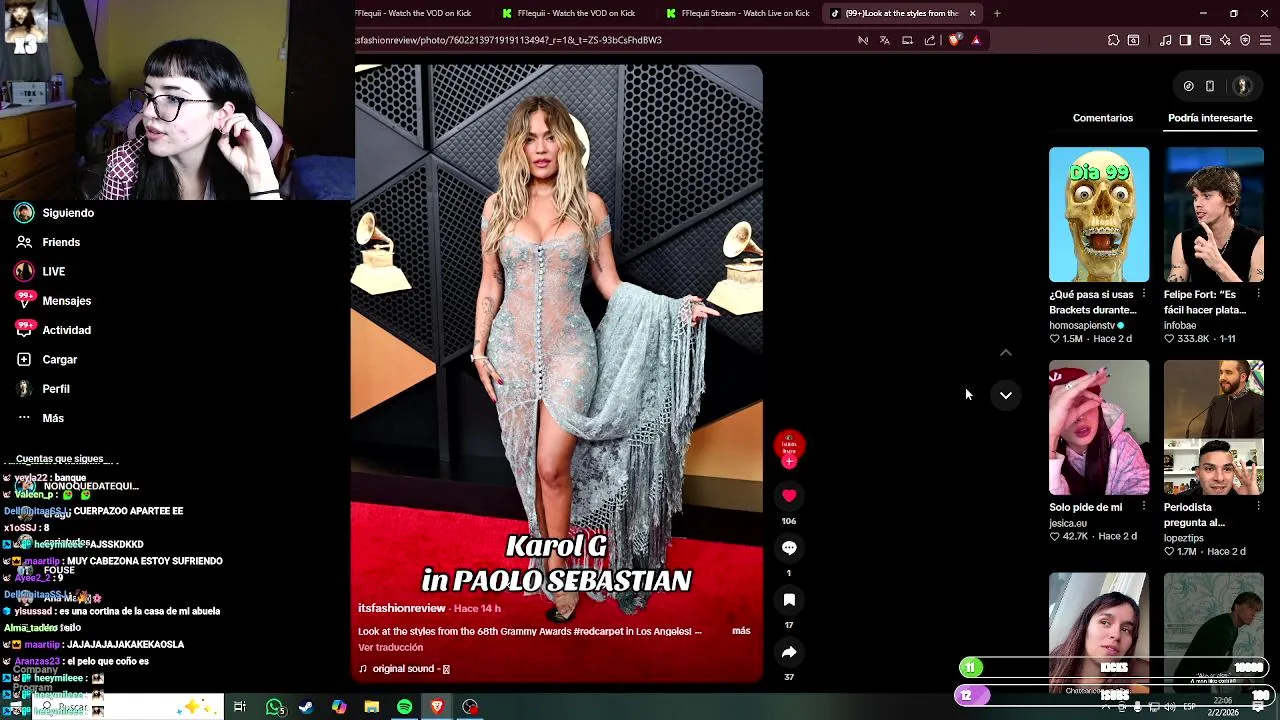The image size is (1280, 720).
Task: Click the phone app icon near avatar
Action: (x=1210, y=86)
